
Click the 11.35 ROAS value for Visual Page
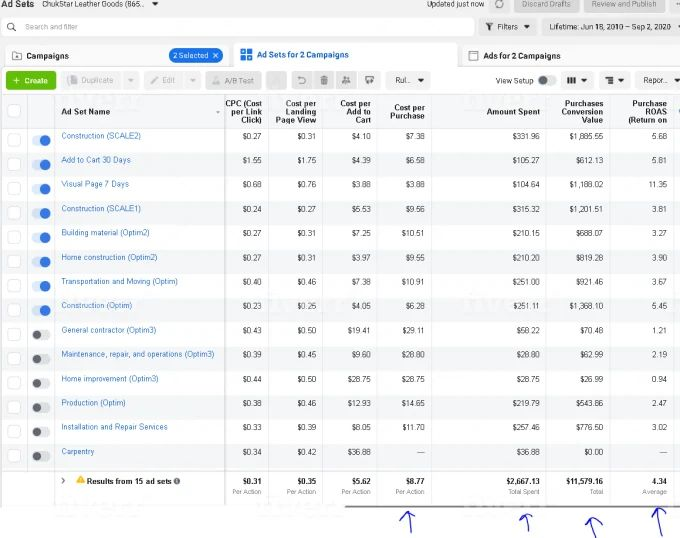657,184
